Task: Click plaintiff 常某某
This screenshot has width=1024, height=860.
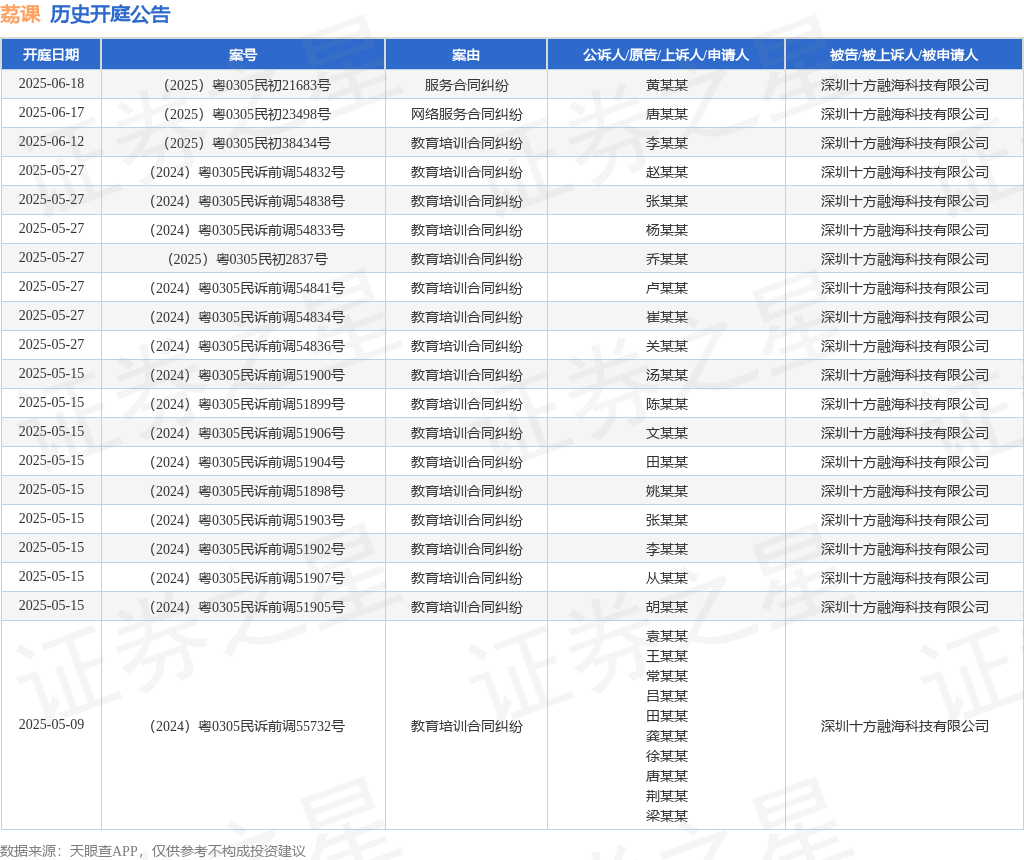Action: (667, 675)
